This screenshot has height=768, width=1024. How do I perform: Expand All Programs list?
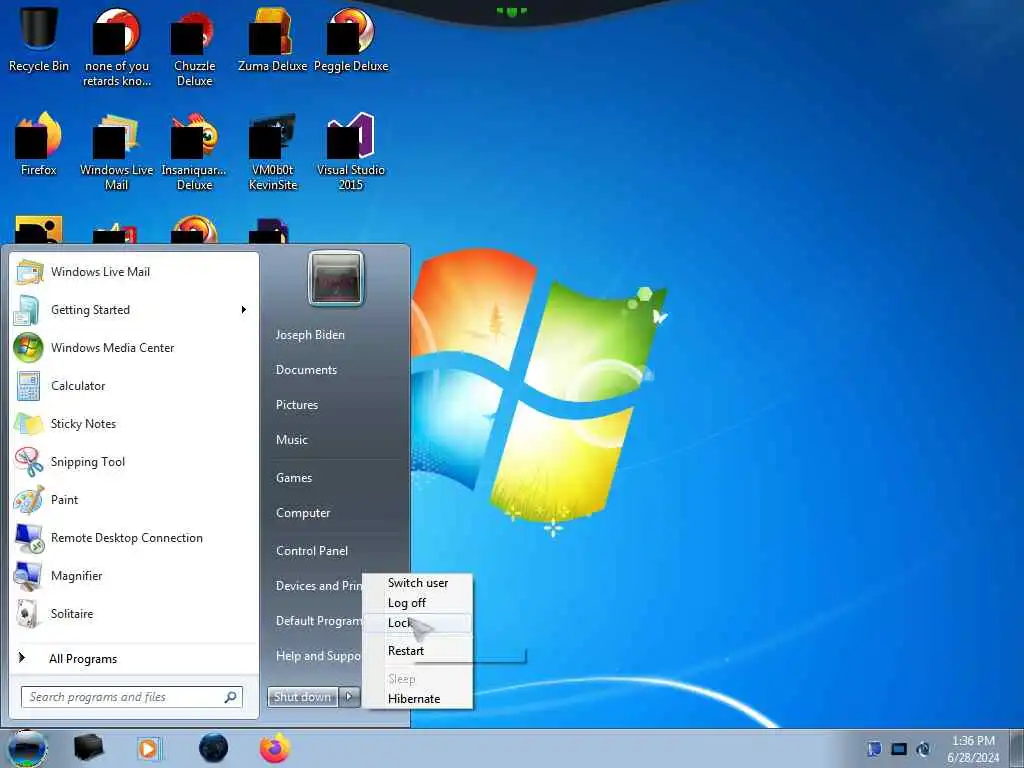[135, 658]
